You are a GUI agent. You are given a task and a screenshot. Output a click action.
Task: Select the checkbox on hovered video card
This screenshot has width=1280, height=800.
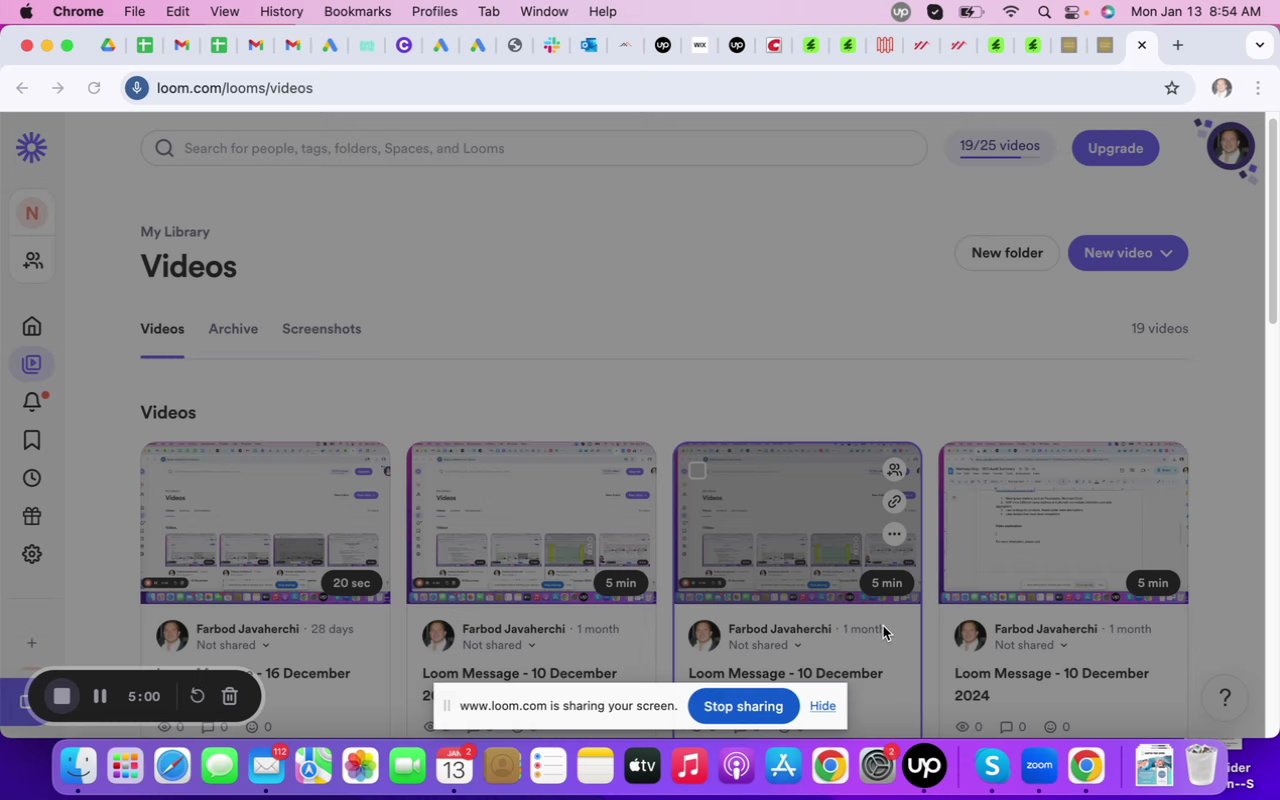coord(698,470)
